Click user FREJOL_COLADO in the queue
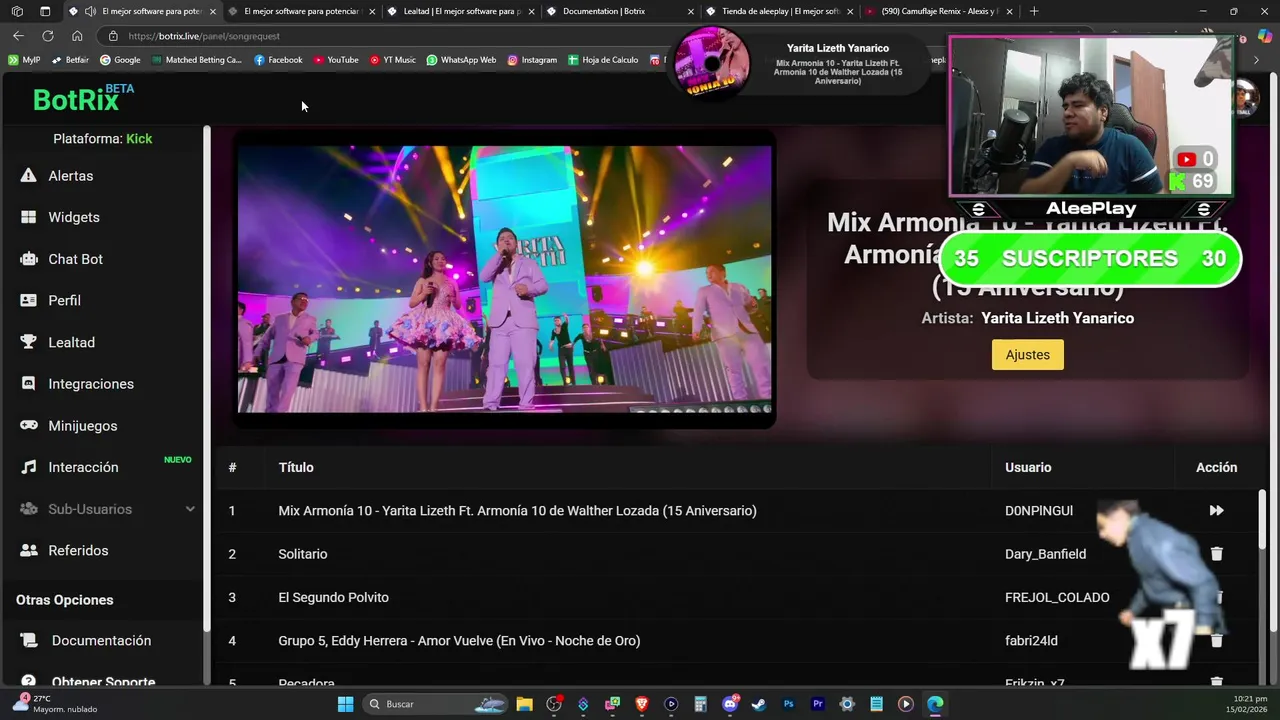 (1057, 597)
